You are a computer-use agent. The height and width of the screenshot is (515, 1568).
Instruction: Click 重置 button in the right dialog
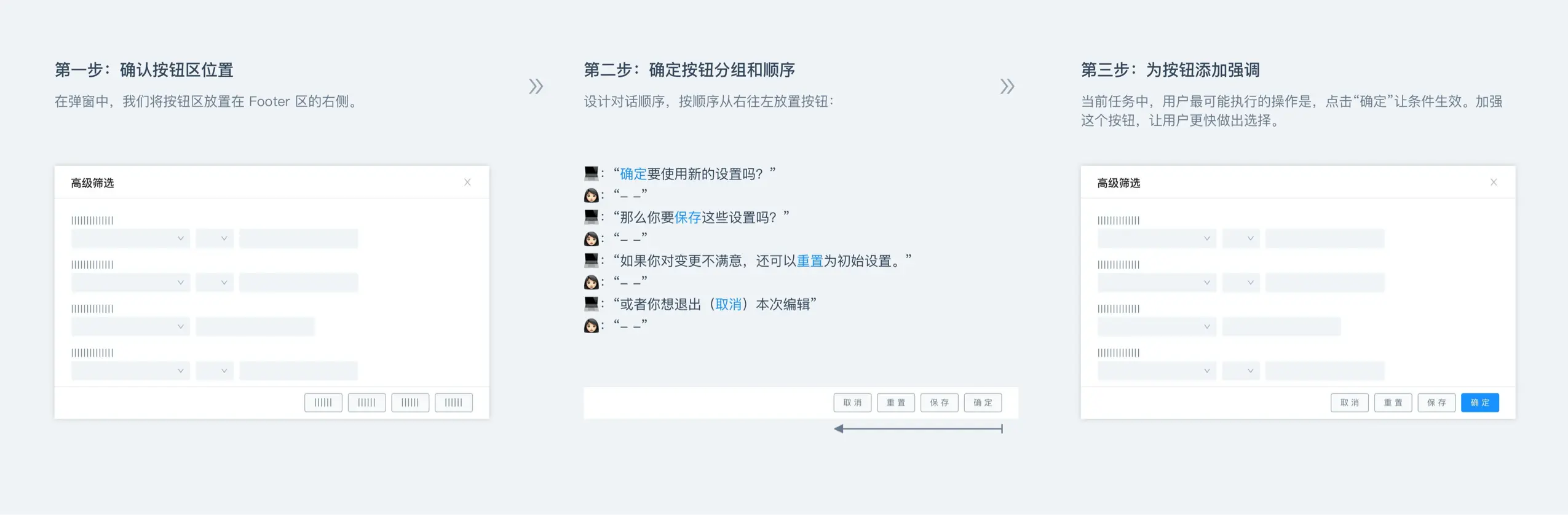point(1393,403)
